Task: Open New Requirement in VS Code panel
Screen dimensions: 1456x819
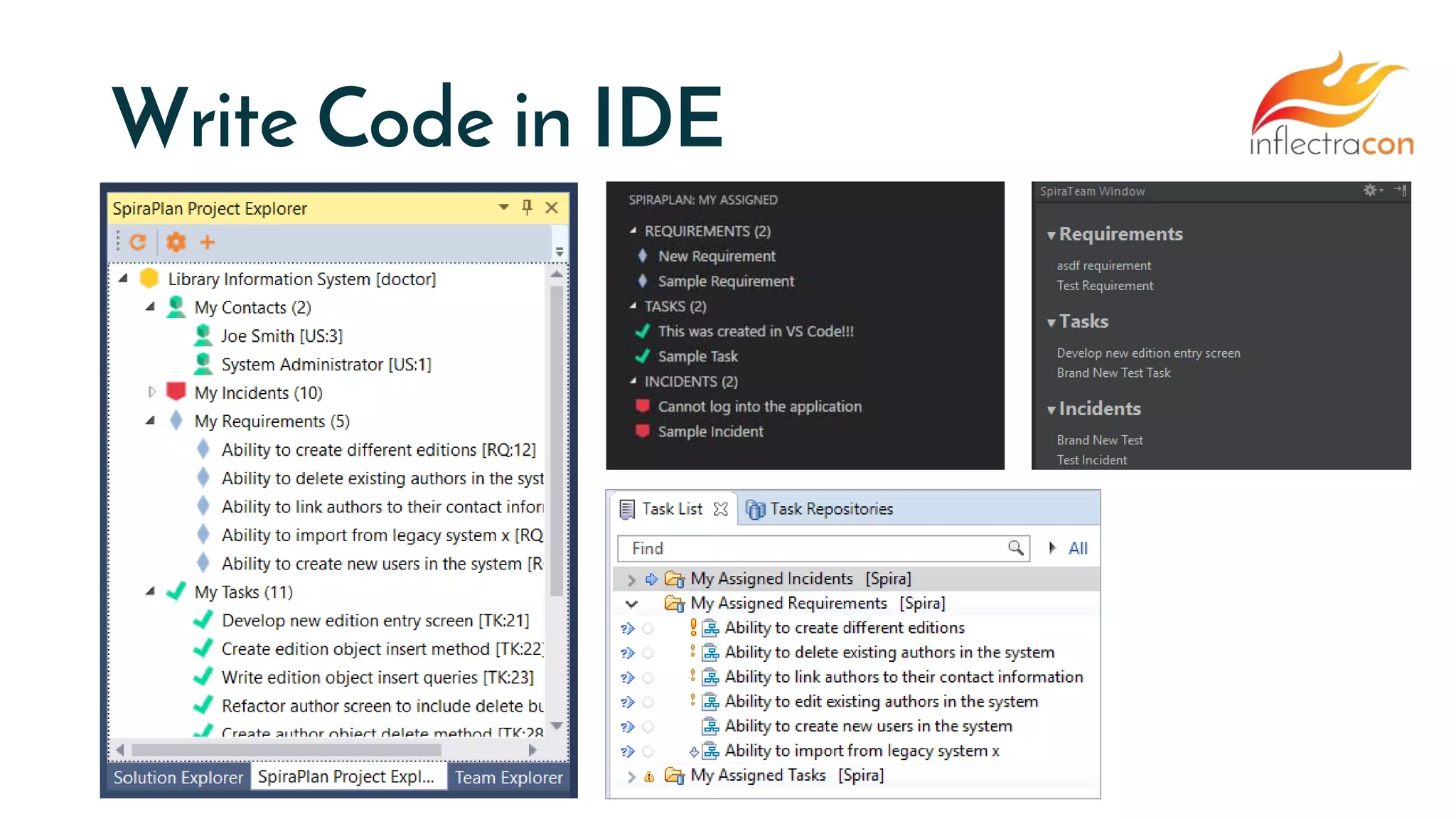Action: coord(717,256)
